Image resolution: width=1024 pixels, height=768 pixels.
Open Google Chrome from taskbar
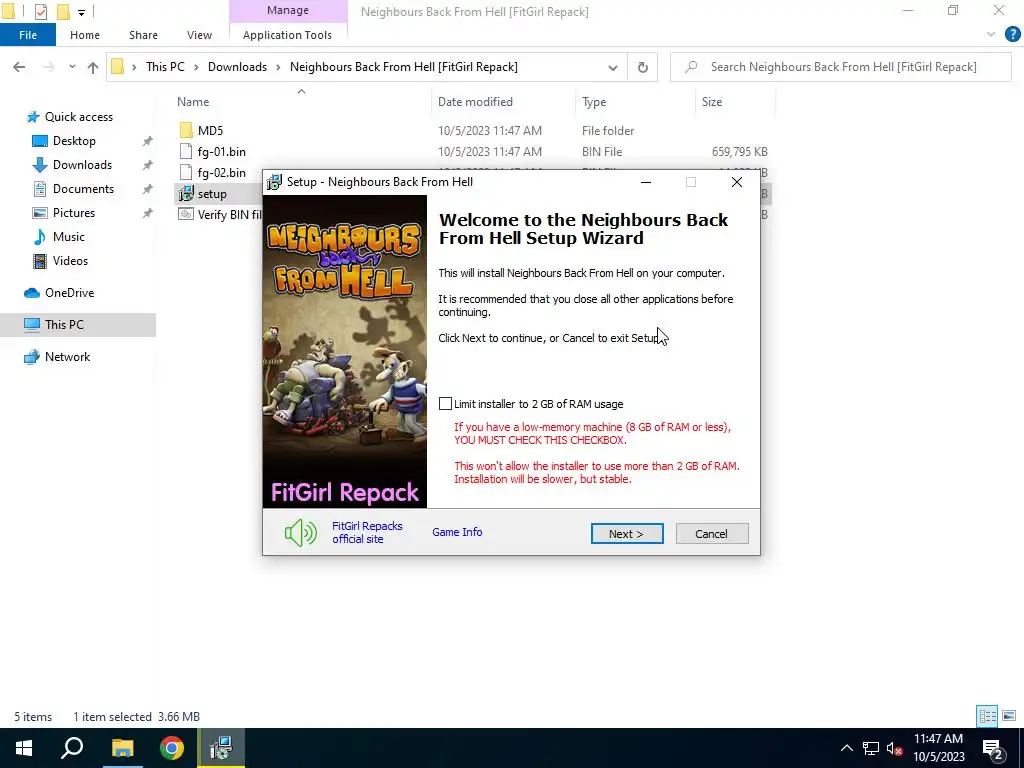coord(172,748)
